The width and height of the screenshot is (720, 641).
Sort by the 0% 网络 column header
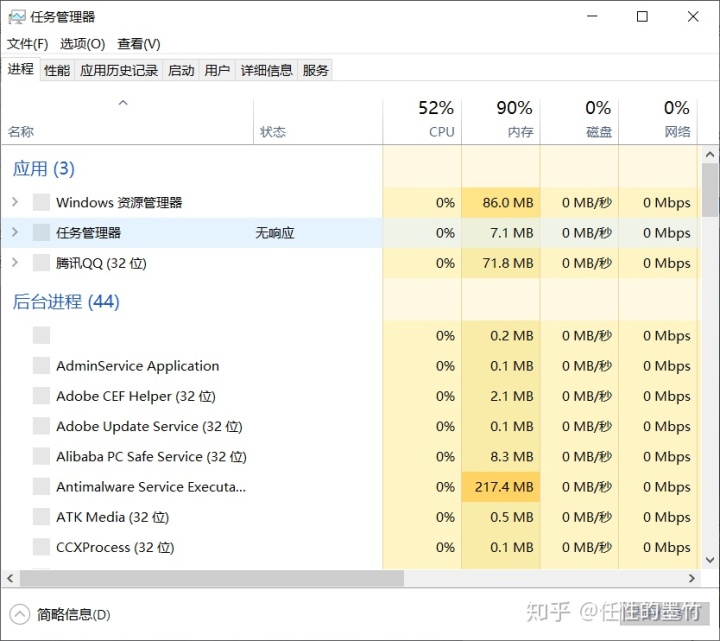pos(658,120)
